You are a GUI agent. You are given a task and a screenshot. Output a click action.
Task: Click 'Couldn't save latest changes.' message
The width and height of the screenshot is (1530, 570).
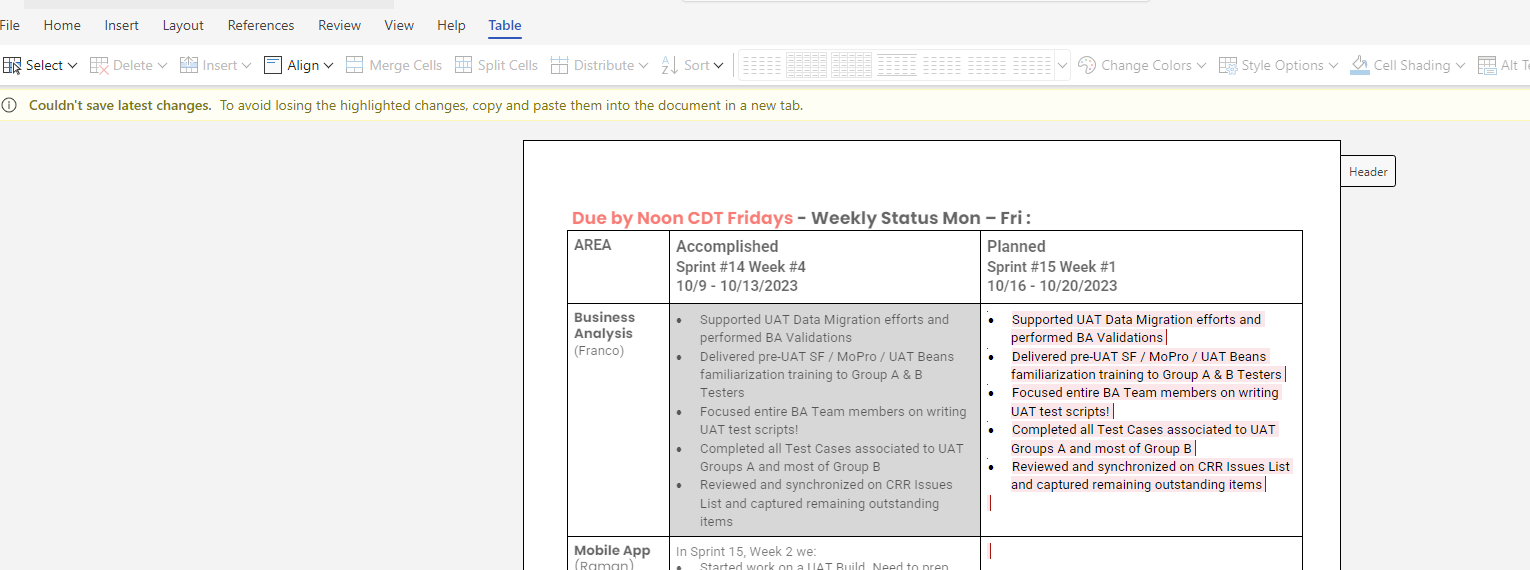120,105
